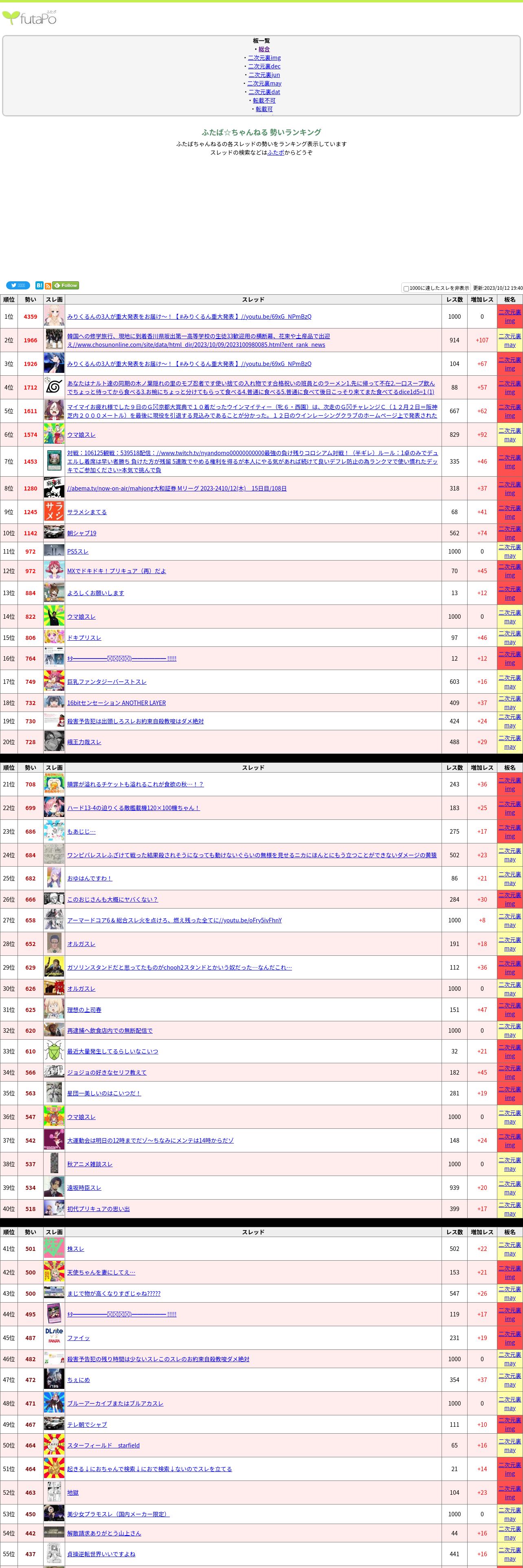Open ハード13-4の迫りくる敵艦載機 thread

pyautogui.click(x=133, y=808)
